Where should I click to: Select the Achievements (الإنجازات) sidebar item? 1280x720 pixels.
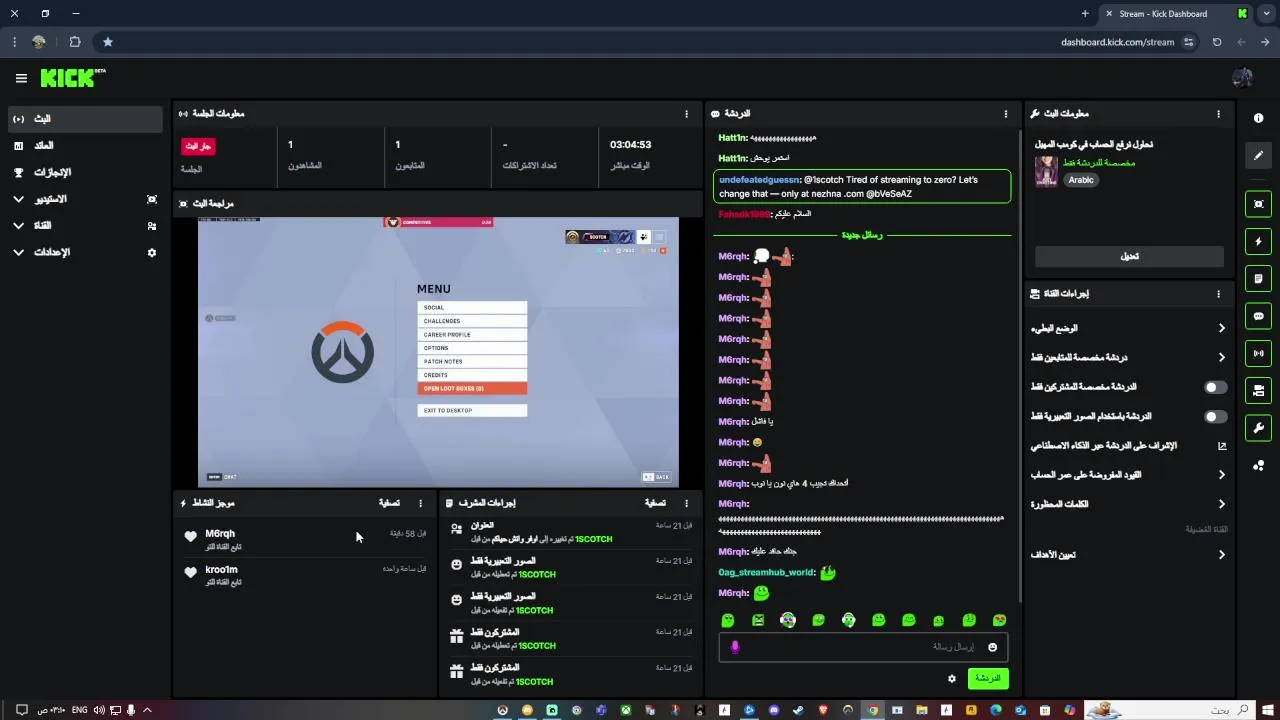pyautogui.click(x=84, y=173)
